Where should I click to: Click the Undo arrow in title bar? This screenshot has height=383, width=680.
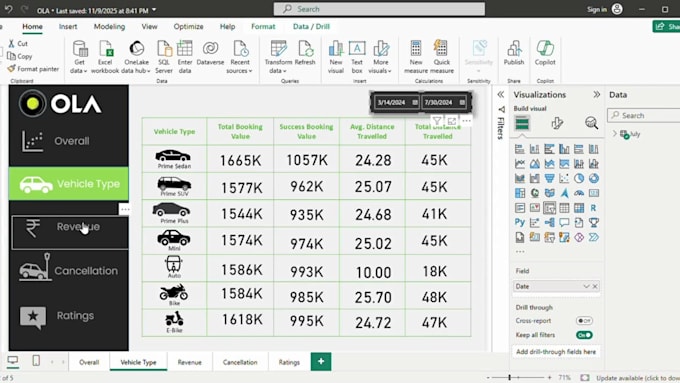[x=9, y=9]
